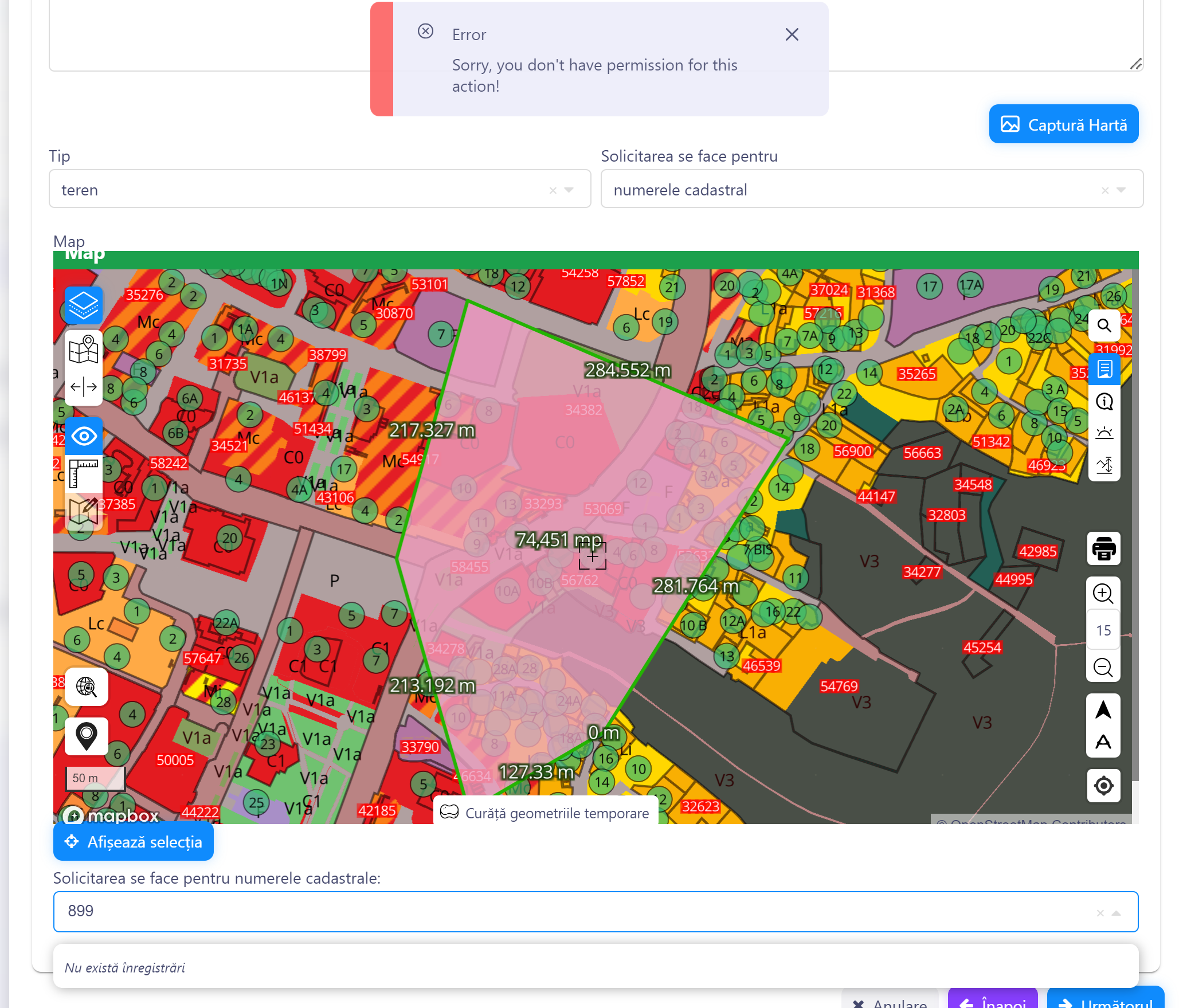Screen dimensions: 1183x1008
Task: Toggle the eye visibility button
Action: (84, 437)
